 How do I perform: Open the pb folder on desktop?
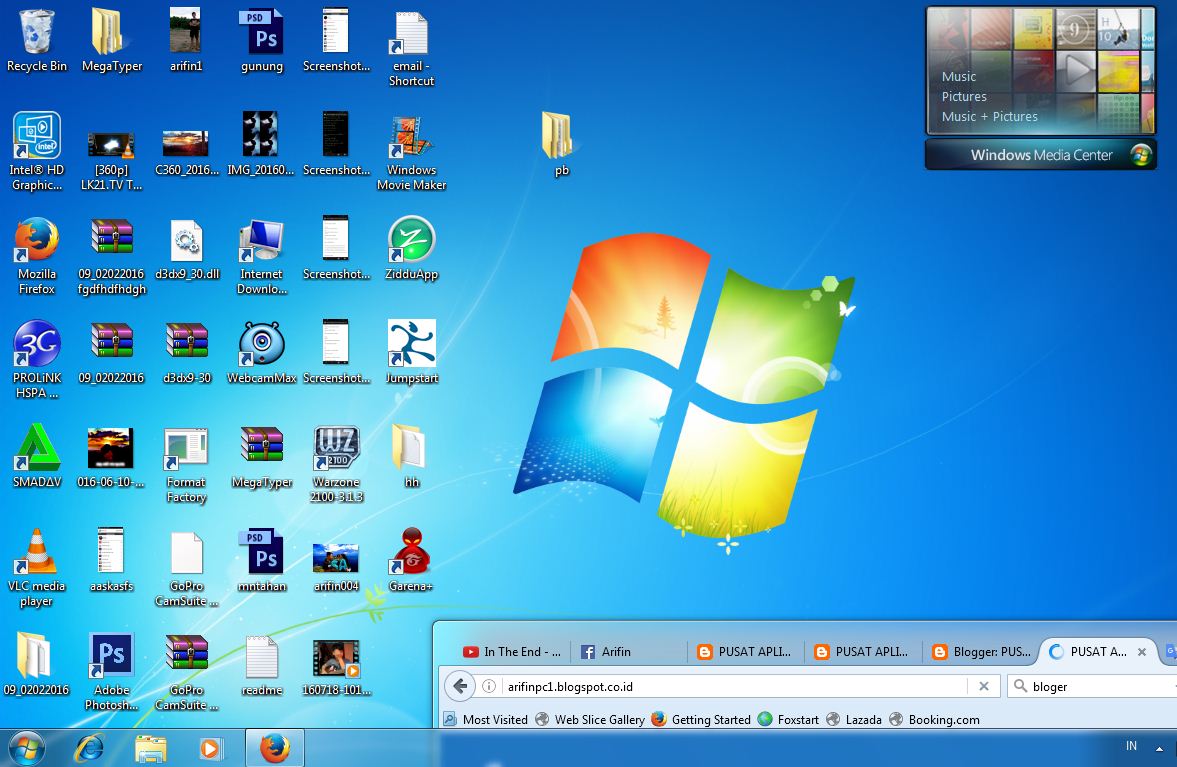[557, 136]
